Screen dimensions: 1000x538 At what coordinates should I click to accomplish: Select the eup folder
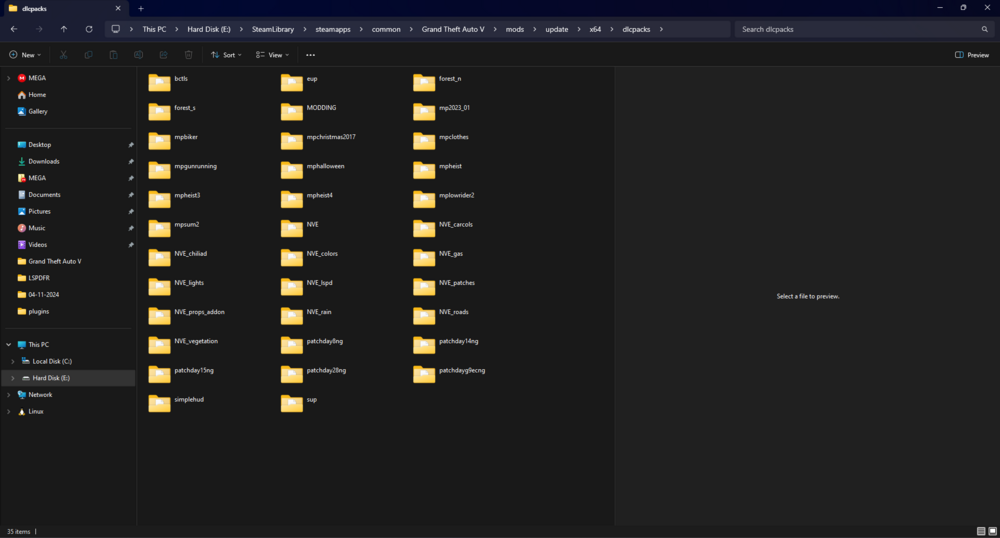tap(300, 82)
